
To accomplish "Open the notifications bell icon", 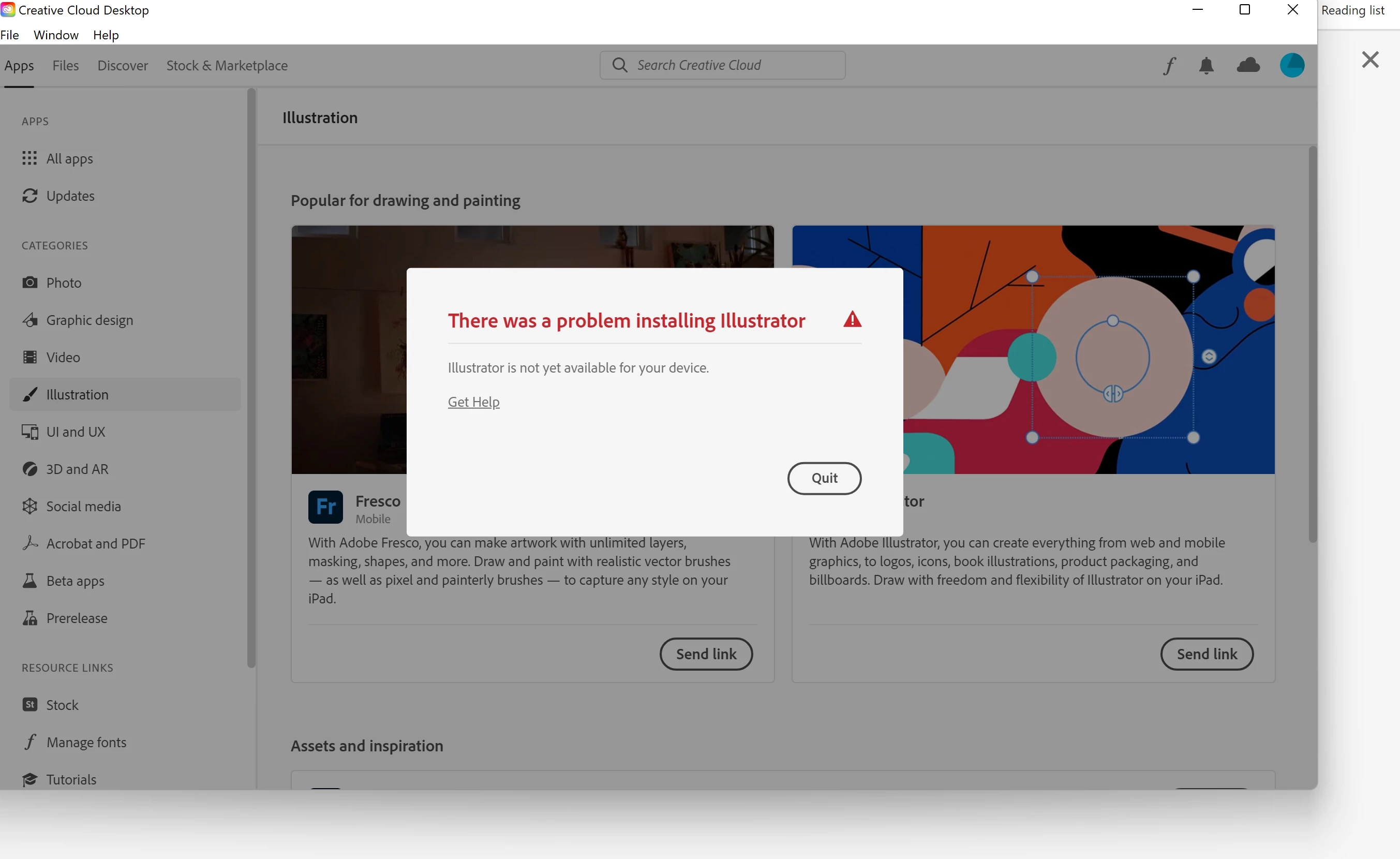I will tap(1207, 66).
